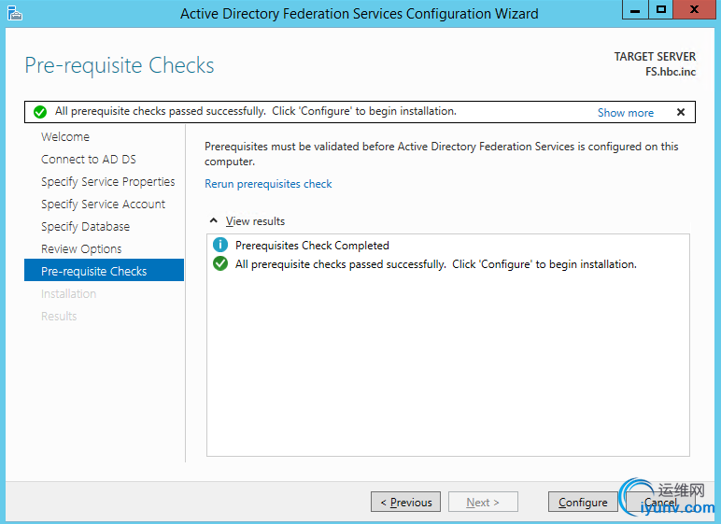Click the wizard application icon in title bar

14,14
